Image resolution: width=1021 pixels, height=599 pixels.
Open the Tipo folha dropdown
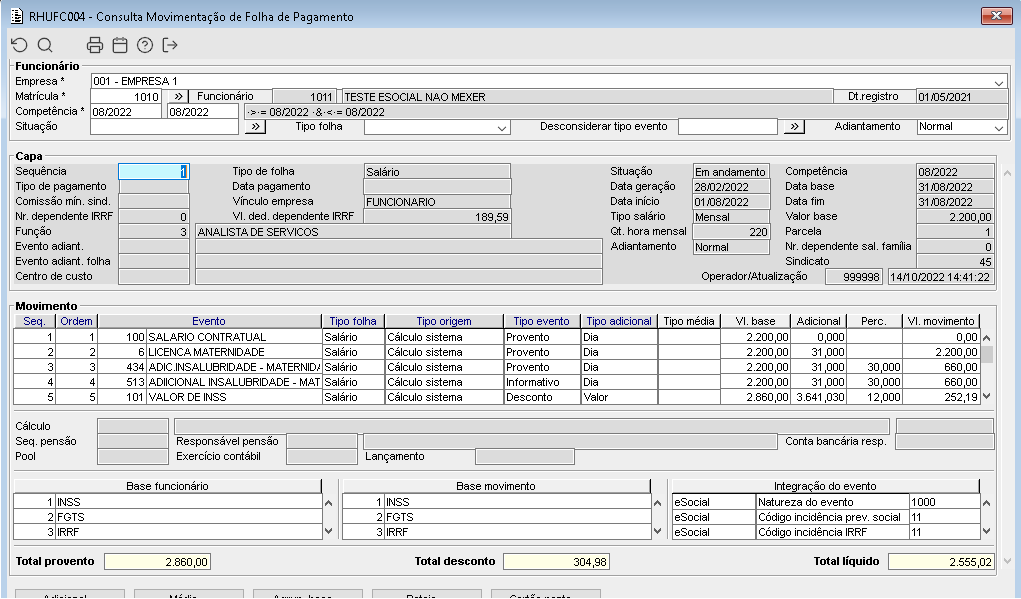pos(502,128)
